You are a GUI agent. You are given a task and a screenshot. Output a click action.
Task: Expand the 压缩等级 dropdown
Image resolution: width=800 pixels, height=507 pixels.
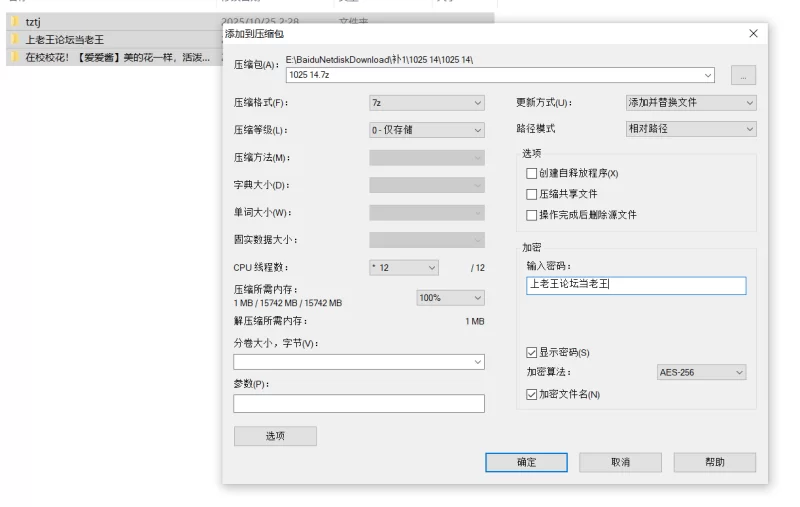click(x=427, y=130)
